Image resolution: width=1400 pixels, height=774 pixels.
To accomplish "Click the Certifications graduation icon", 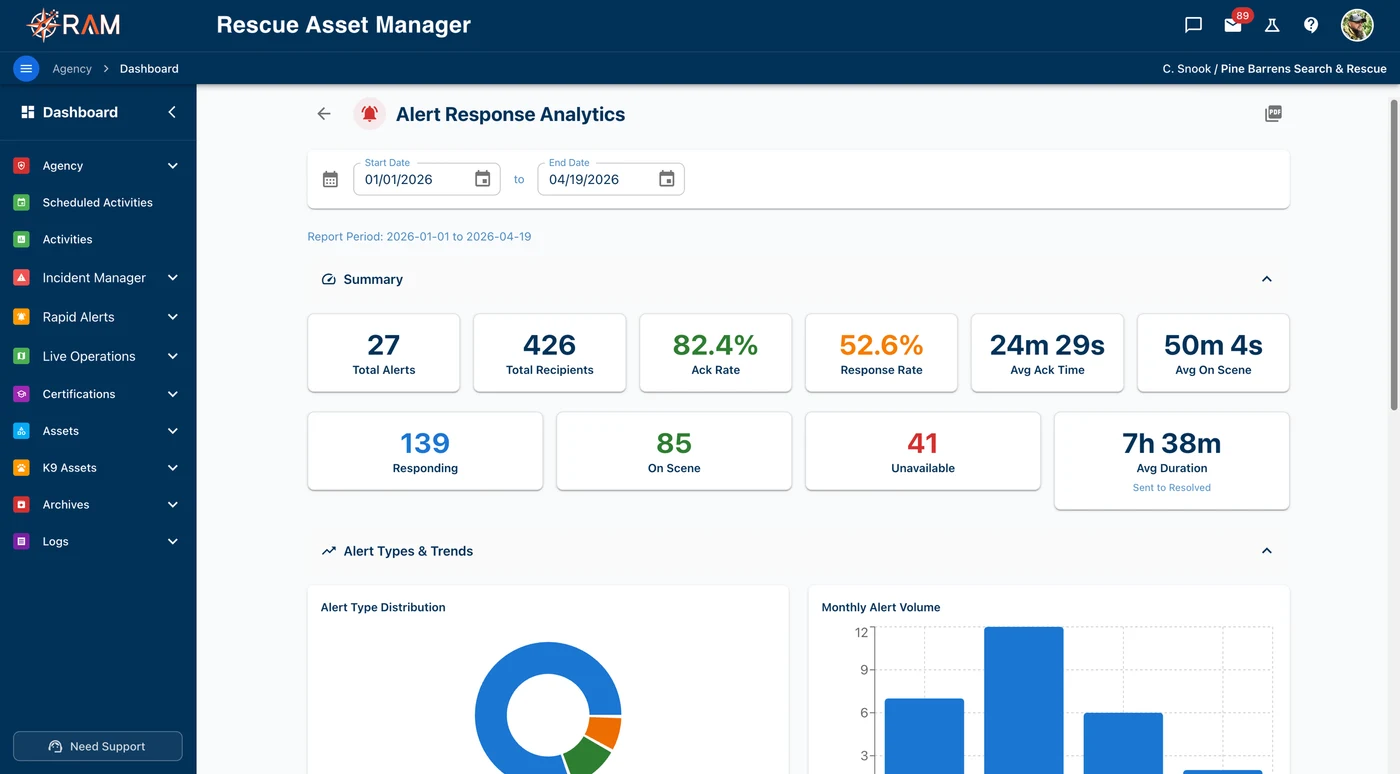I will point(21,394).
